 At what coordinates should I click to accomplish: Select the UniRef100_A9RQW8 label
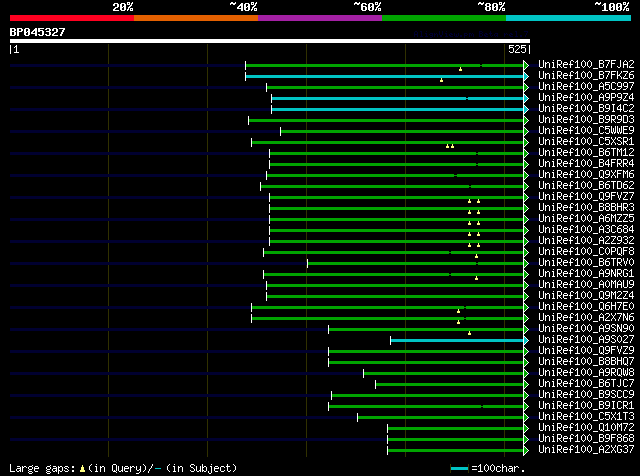click(x=586, y=373)
